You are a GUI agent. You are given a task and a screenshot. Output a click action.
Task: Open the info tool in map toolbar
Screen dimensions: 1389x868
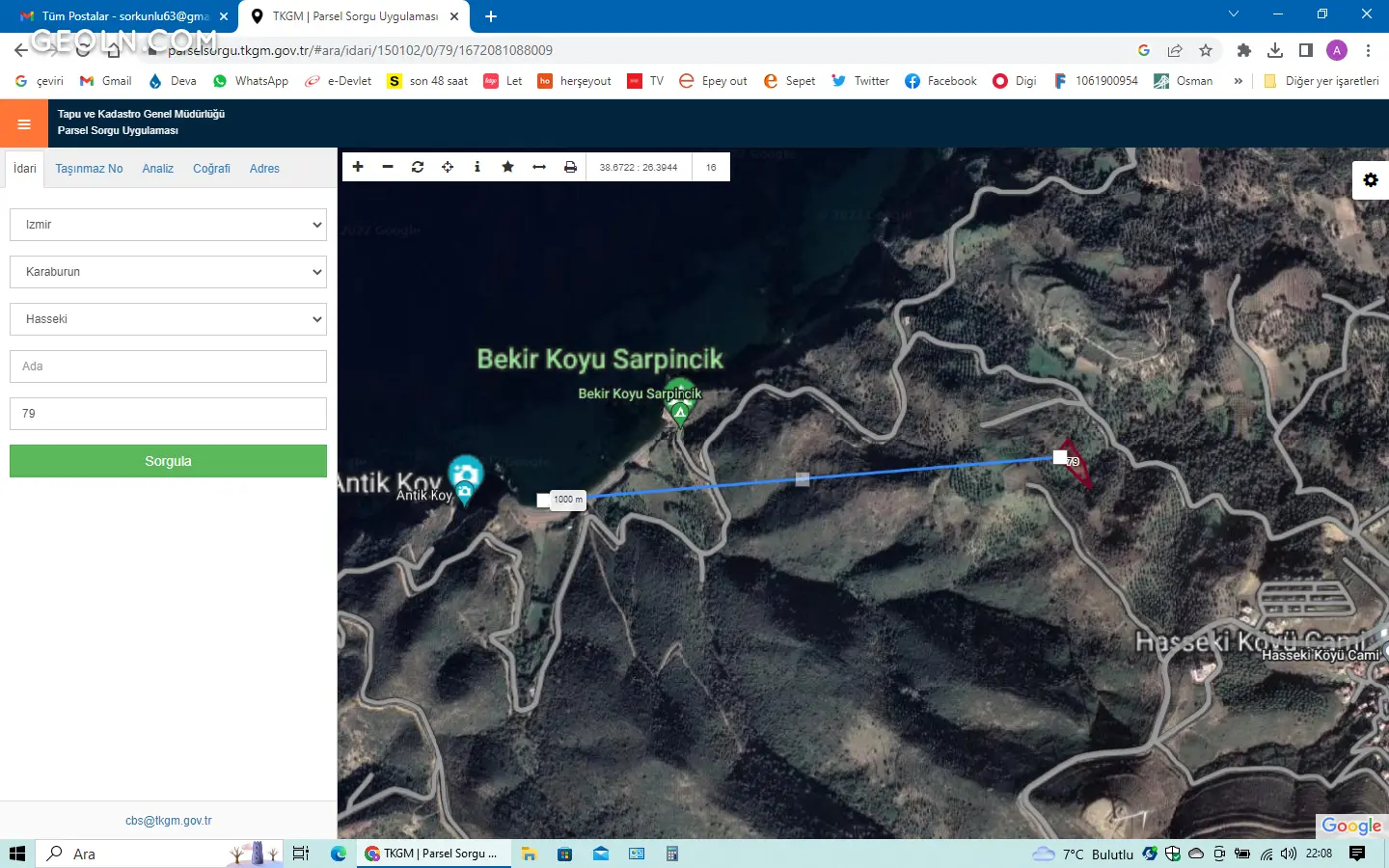(x=477, y=167)
